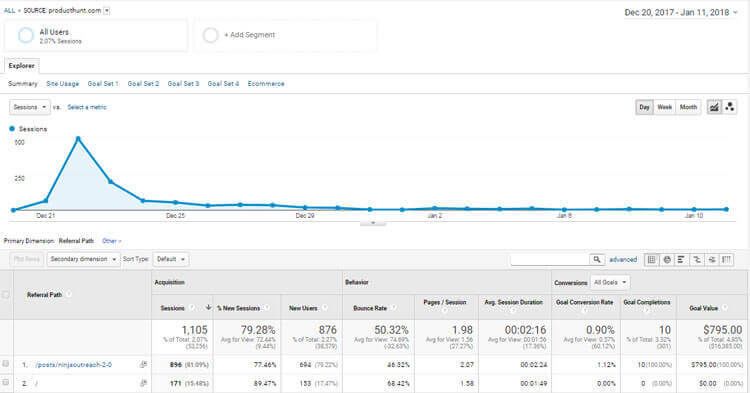Select the Performance bar view icon
The width and height of the screenshot is (750, 393).
[x=681, y=259]
